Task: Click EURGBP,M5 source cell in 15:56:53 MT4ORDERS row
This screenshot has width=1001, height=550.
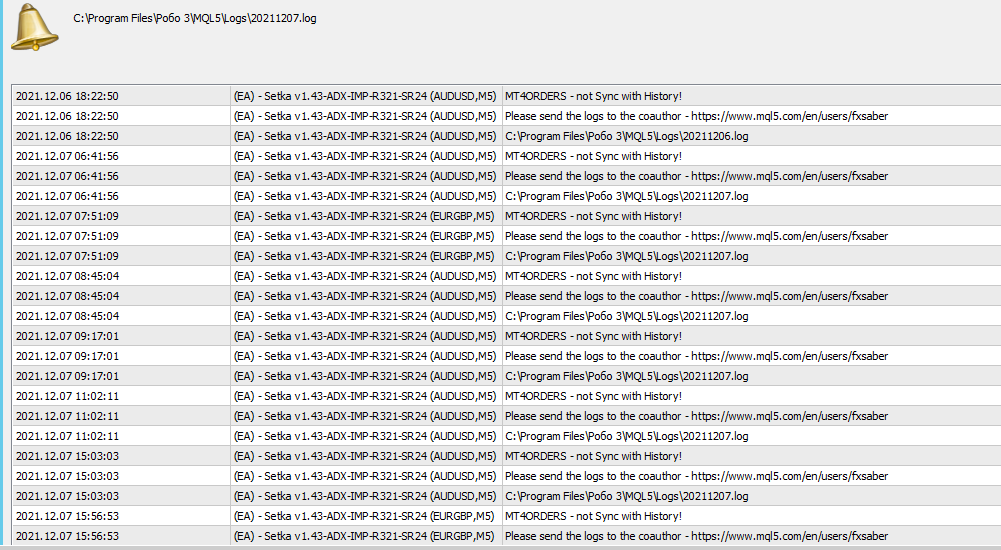Action: 364,516
